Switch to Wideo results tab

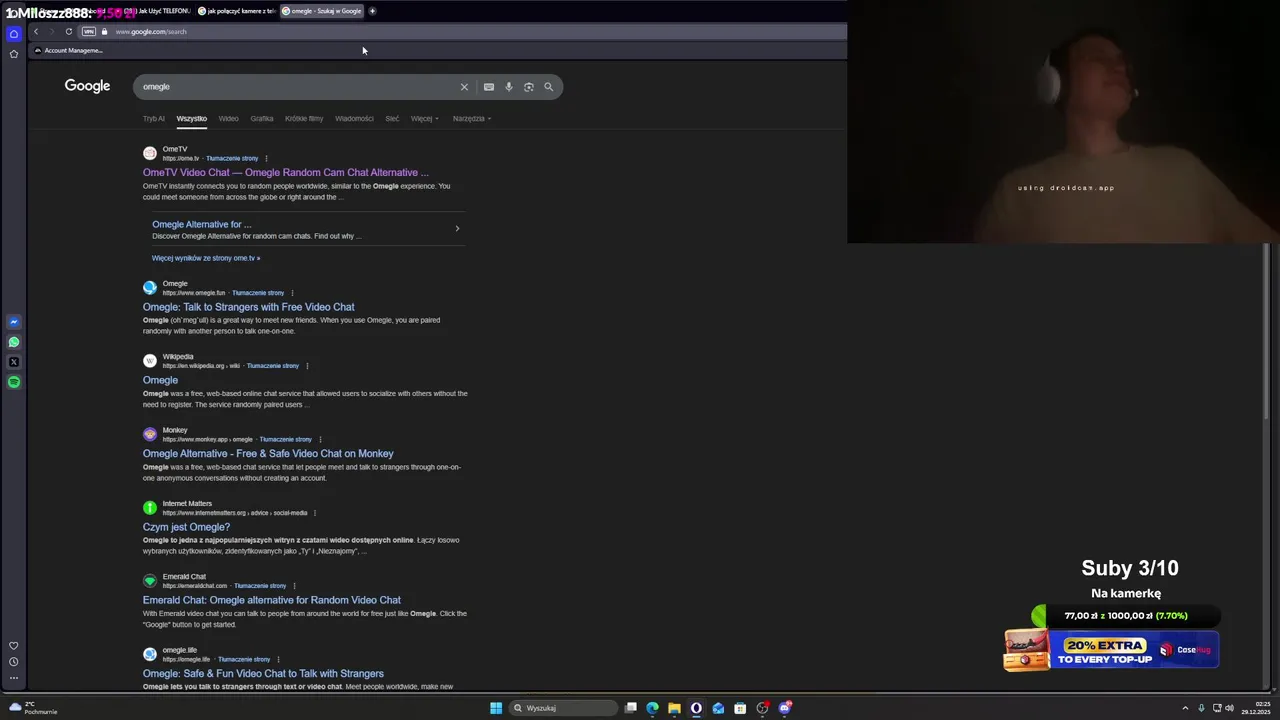coord(229,118)
